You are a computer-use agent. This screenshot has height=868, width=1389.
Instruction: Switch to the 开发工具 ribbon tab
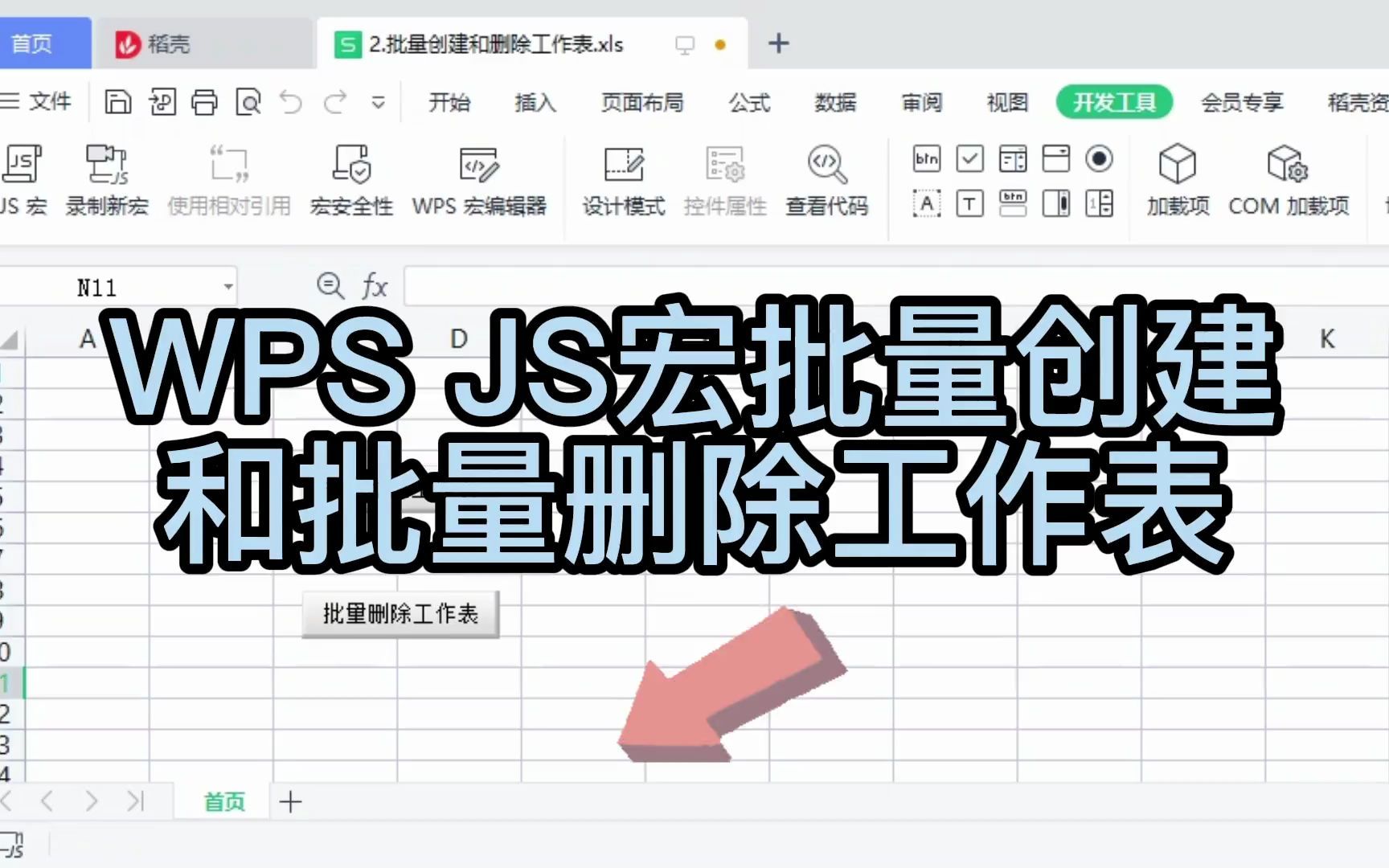point(1114,102)
